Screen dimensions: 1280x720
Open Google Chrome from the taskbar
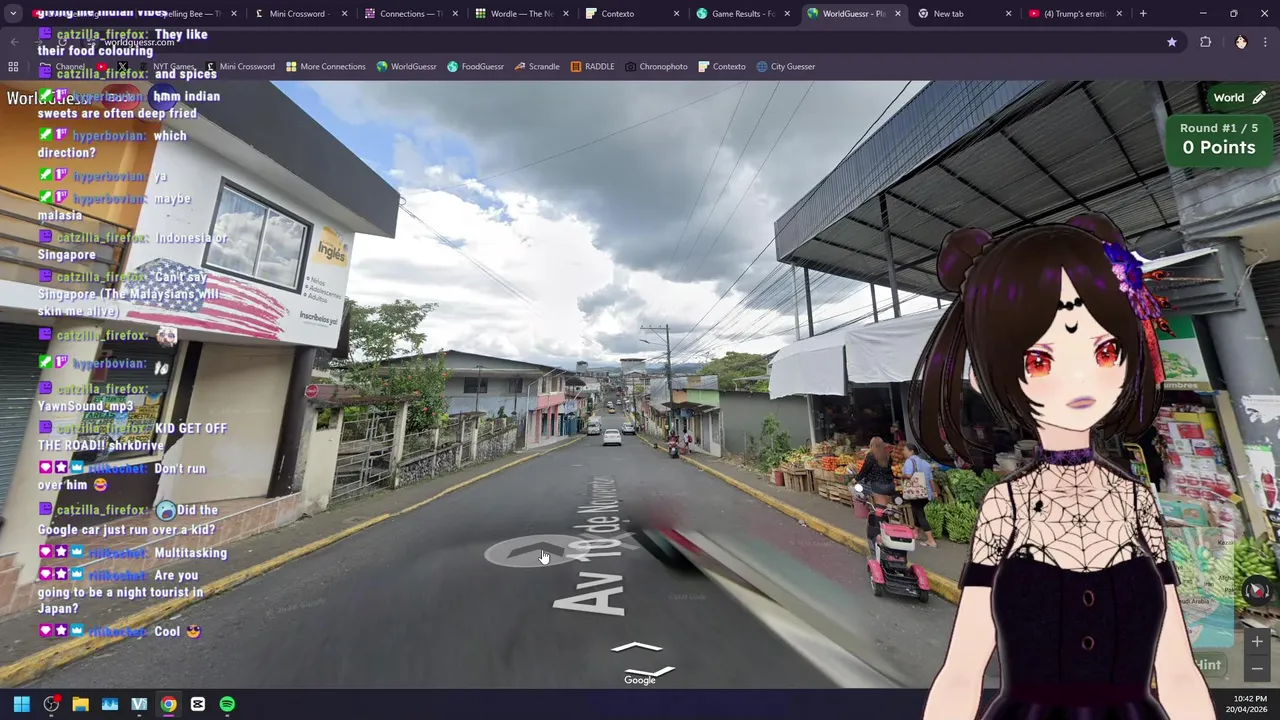click(x=168, y=704)
